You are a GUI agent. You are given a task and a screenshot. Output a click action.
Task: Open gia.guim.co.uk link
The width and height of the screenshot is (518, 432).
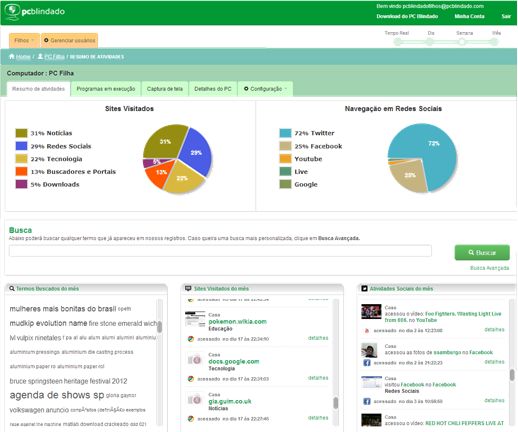(x=230, y=401)
